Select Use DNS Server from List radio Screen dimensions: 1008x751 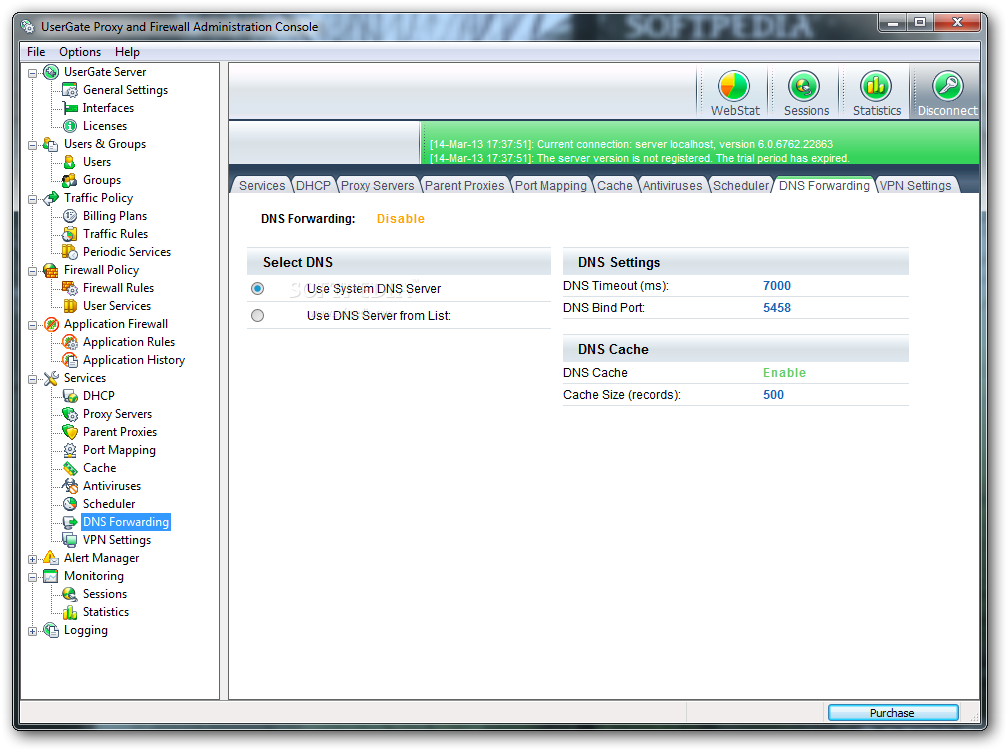[258, 316]
